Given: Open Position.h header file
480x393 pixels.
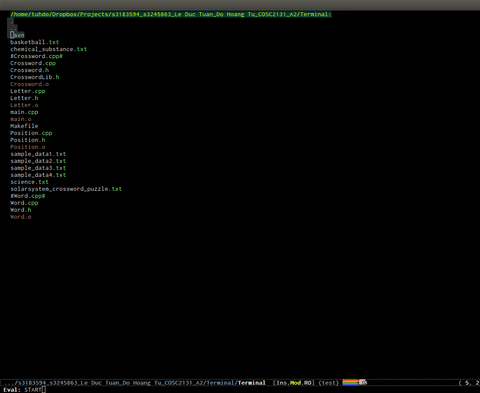Looking at the screenshot, I should (28, 140).
